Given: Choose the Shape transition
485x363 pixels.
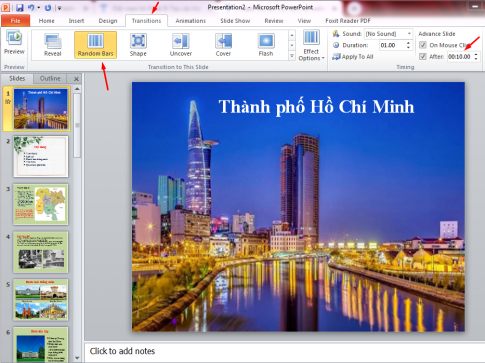Looking at the screenshot, I should [x=138, y=45].
